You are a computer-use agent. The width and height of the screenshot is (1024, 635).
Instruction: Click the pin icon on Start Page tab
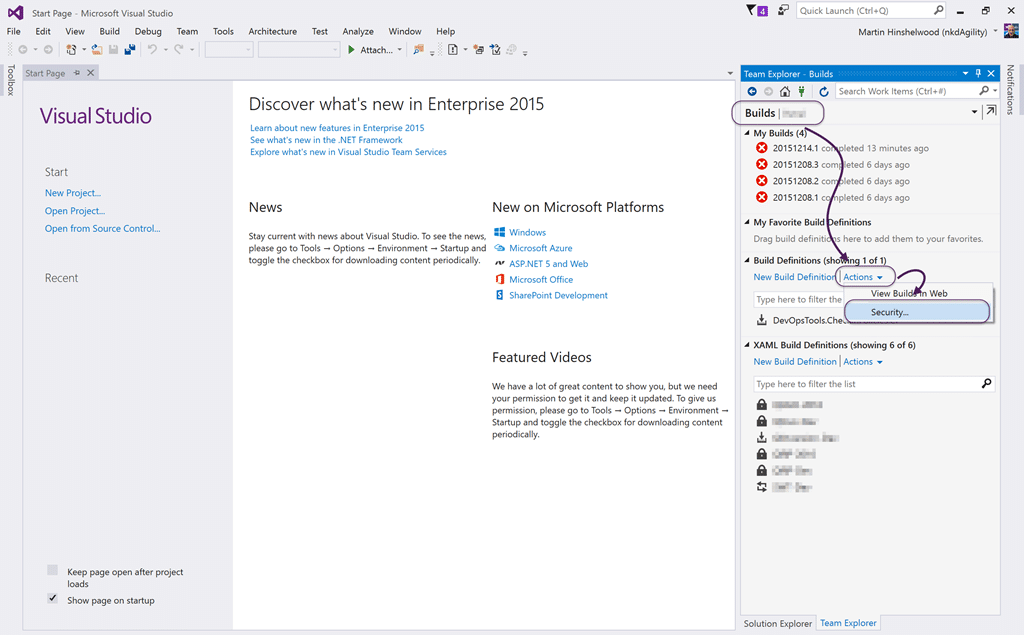click(x=76, y=73)
